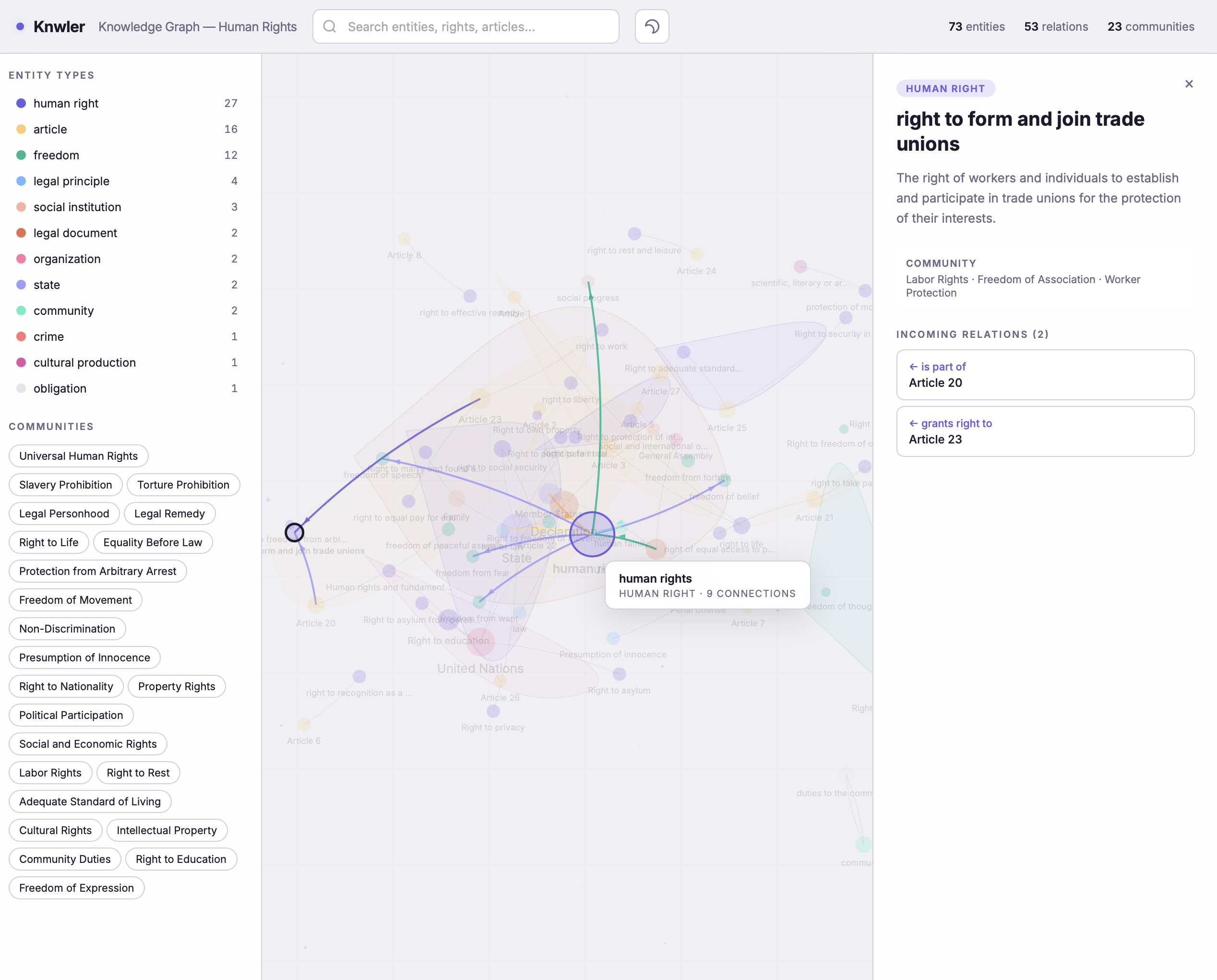Click the selected trade unions node
This screenshot has width=1217, height=980.
(294, 532)
